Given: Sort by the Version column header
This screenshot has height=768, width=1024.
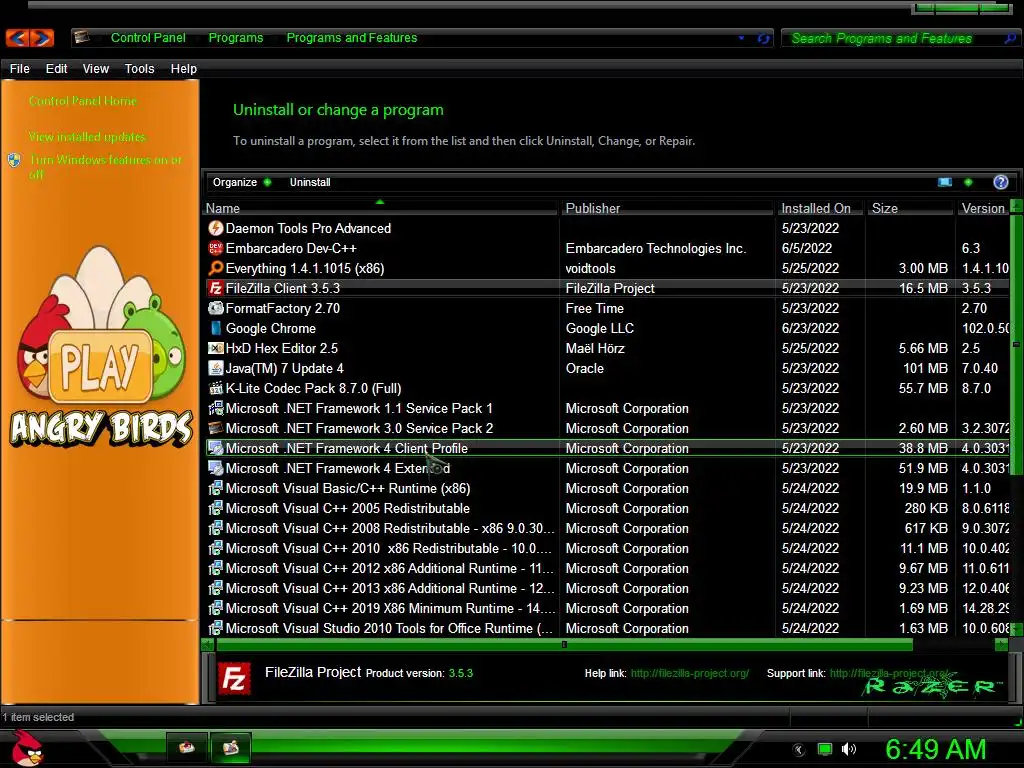Looking at the screenshot, I should pyautogui.click(x=983, y=208).
